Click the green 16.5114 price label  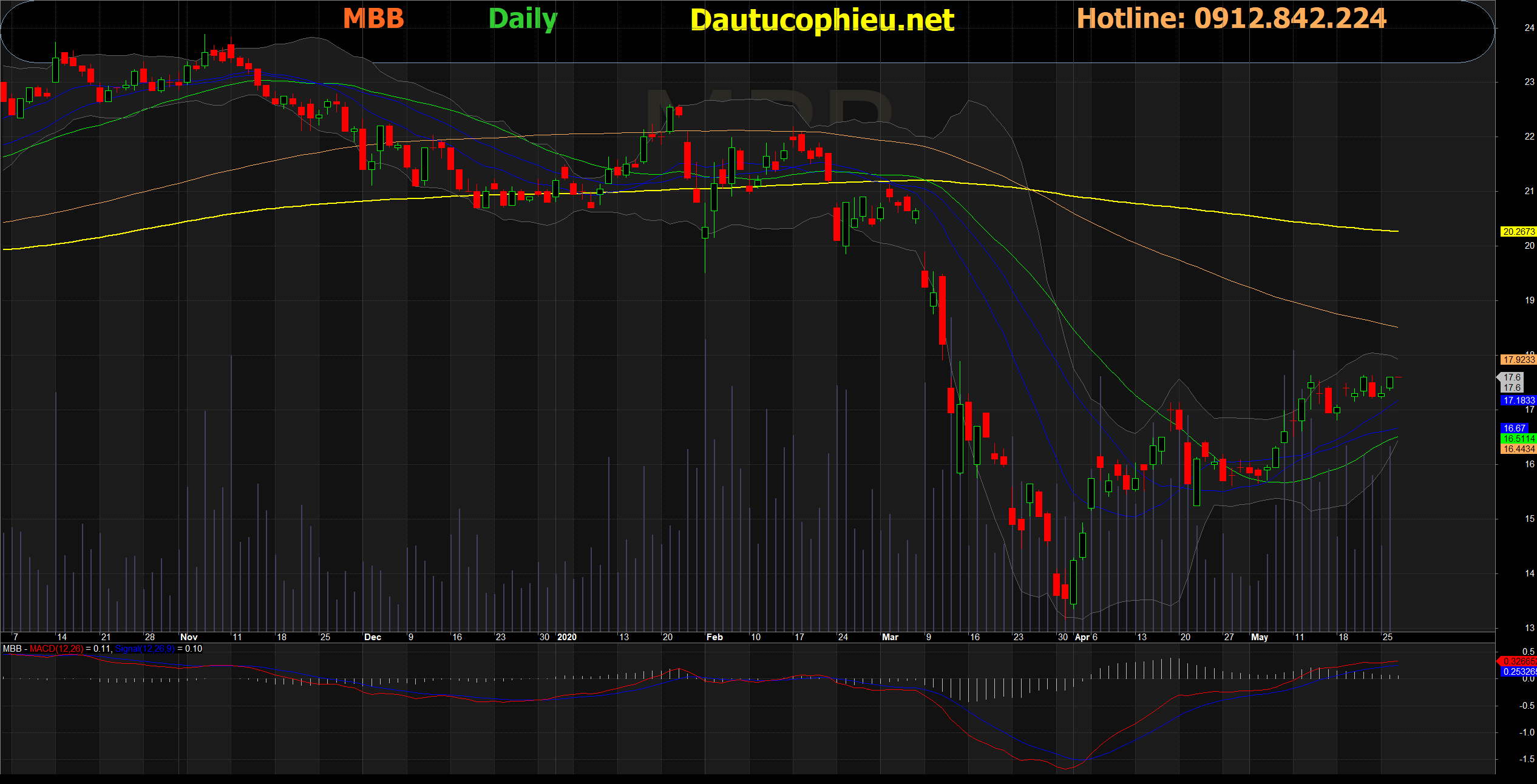1518,439
